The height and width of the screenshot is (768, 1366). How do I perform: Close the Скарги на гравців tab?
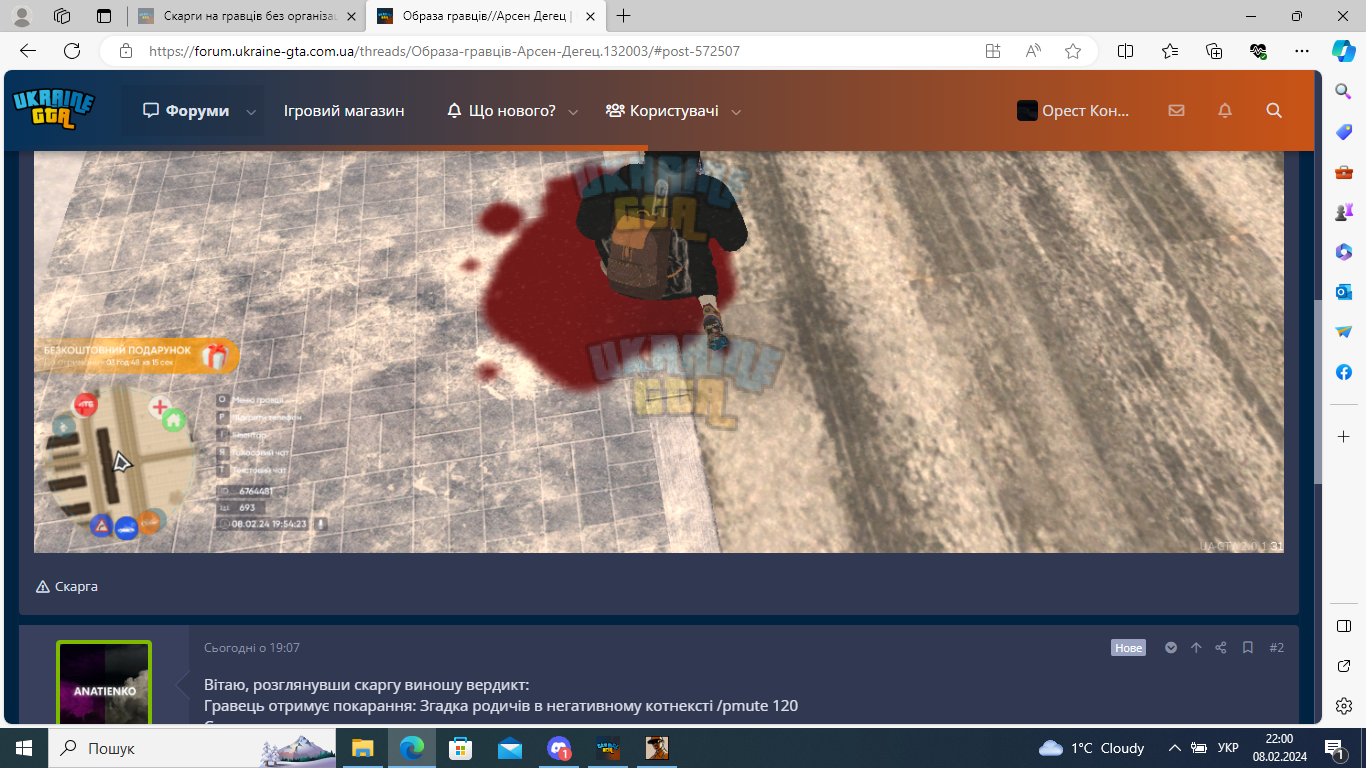(351, 16)
